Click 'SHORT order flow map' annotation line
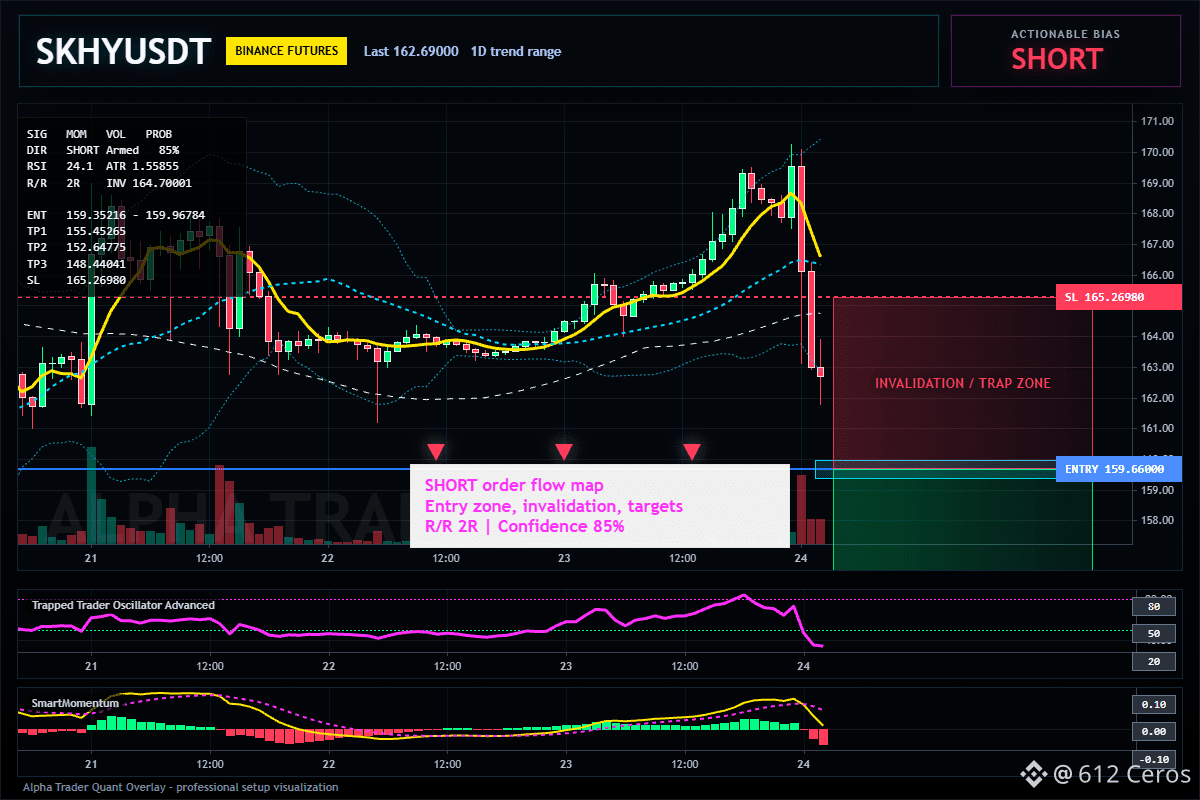1200x800 pixels. pyautogui.click(x=514, y=485)
